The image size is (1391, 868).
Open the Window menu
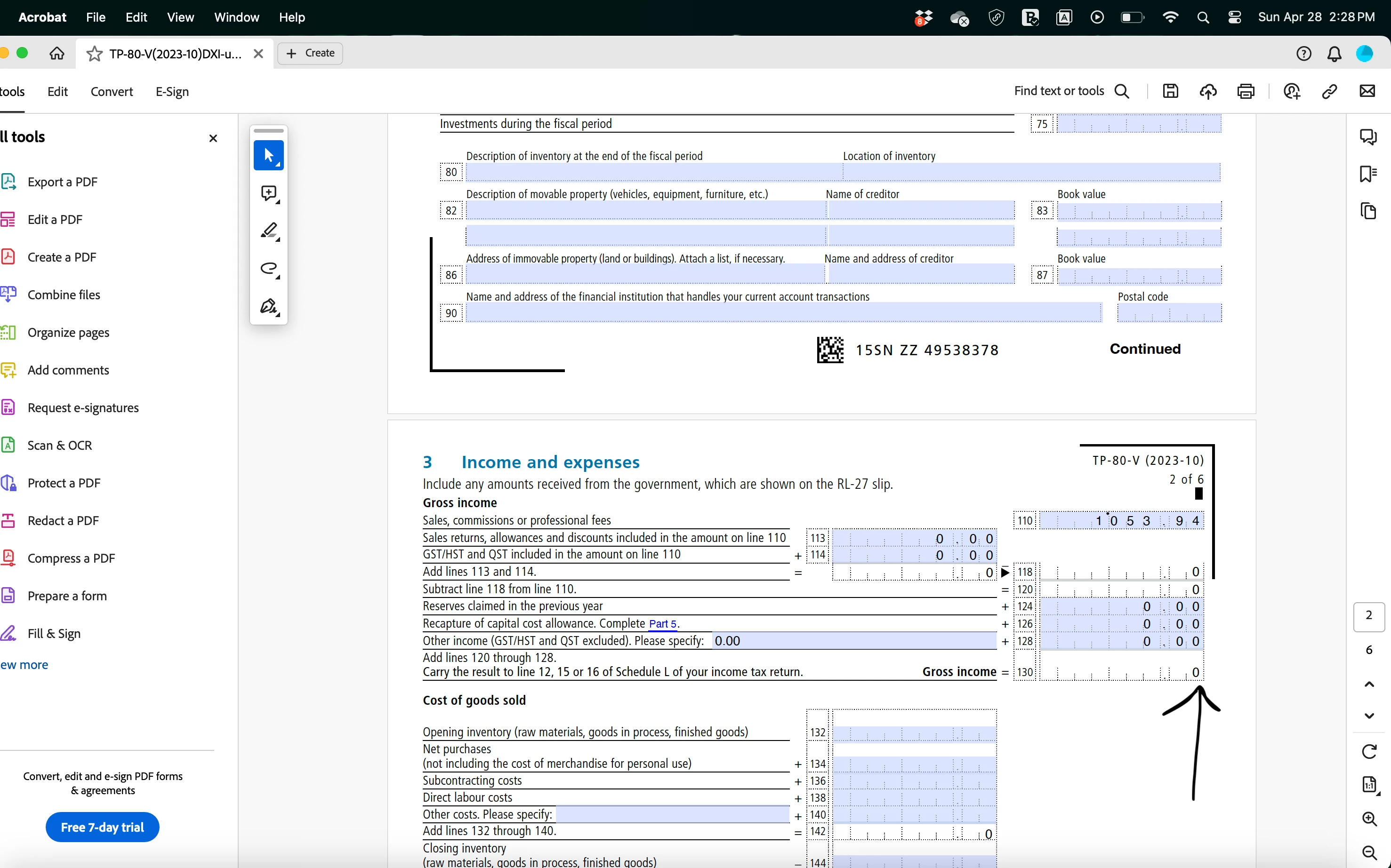[237, 17]
